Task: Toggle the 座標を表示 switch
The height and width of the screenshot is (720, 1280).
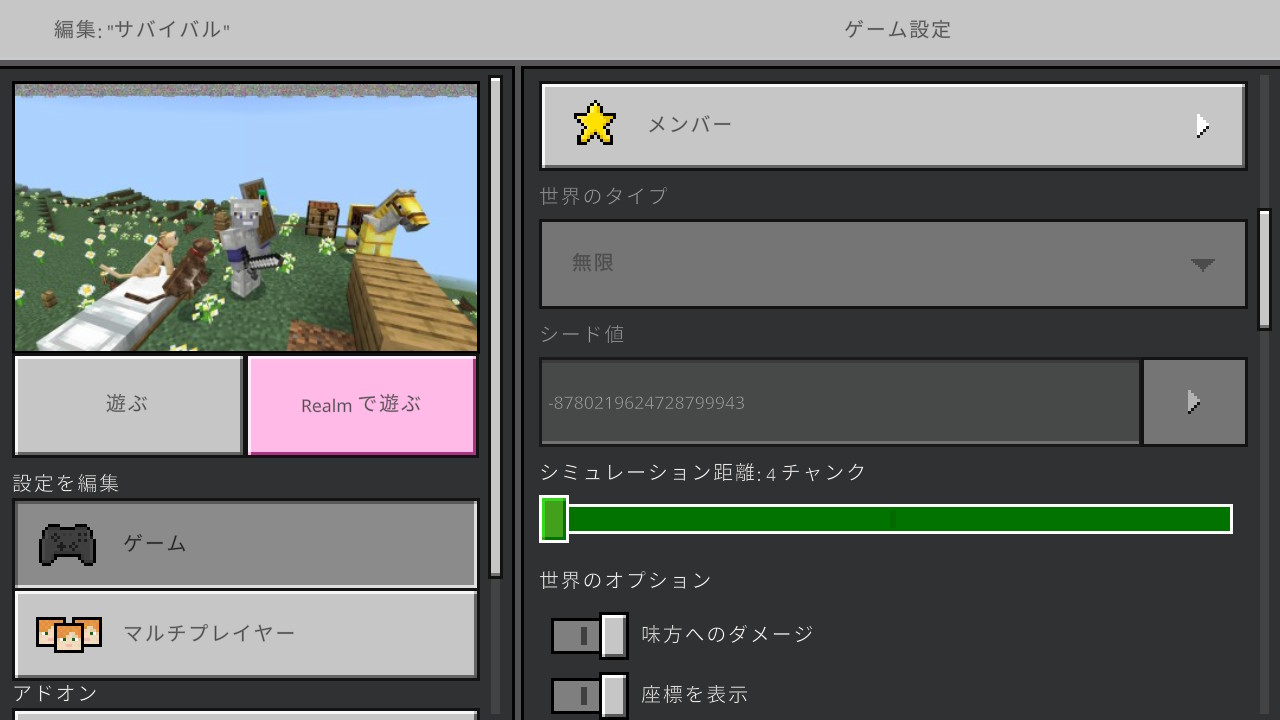Action: 589,696
